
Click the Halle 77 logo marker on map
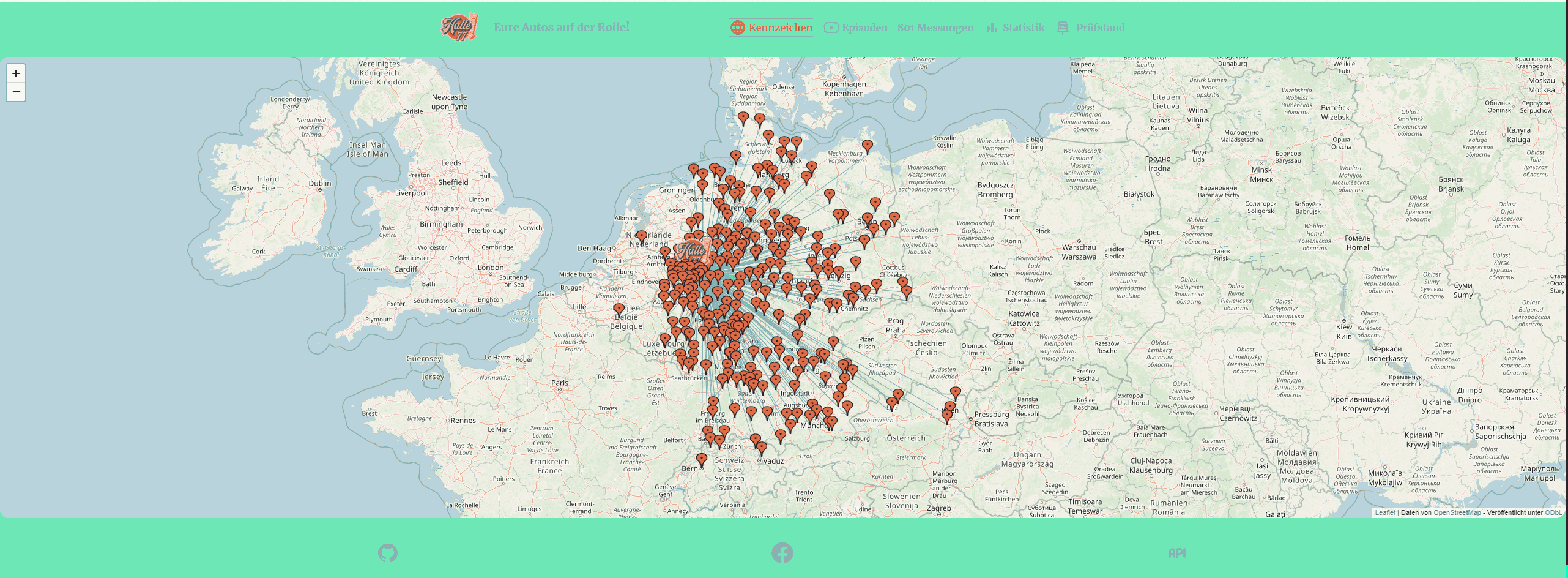(692, 250)
